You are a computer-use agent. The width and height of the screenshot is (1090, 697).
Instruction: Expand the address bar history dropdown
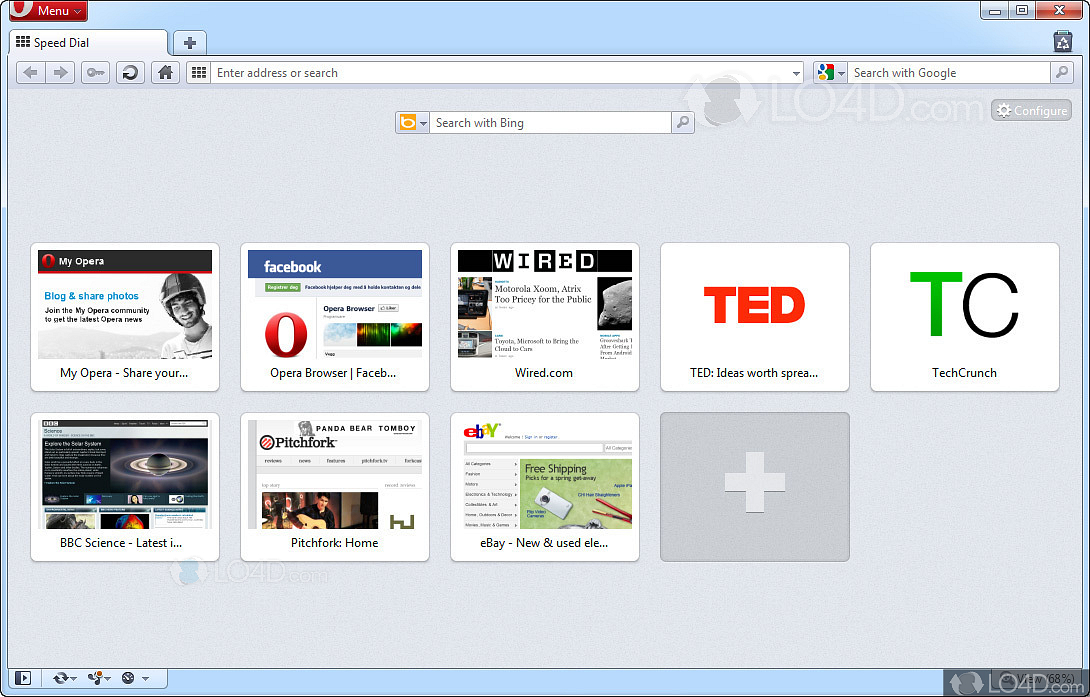[797, 73]
